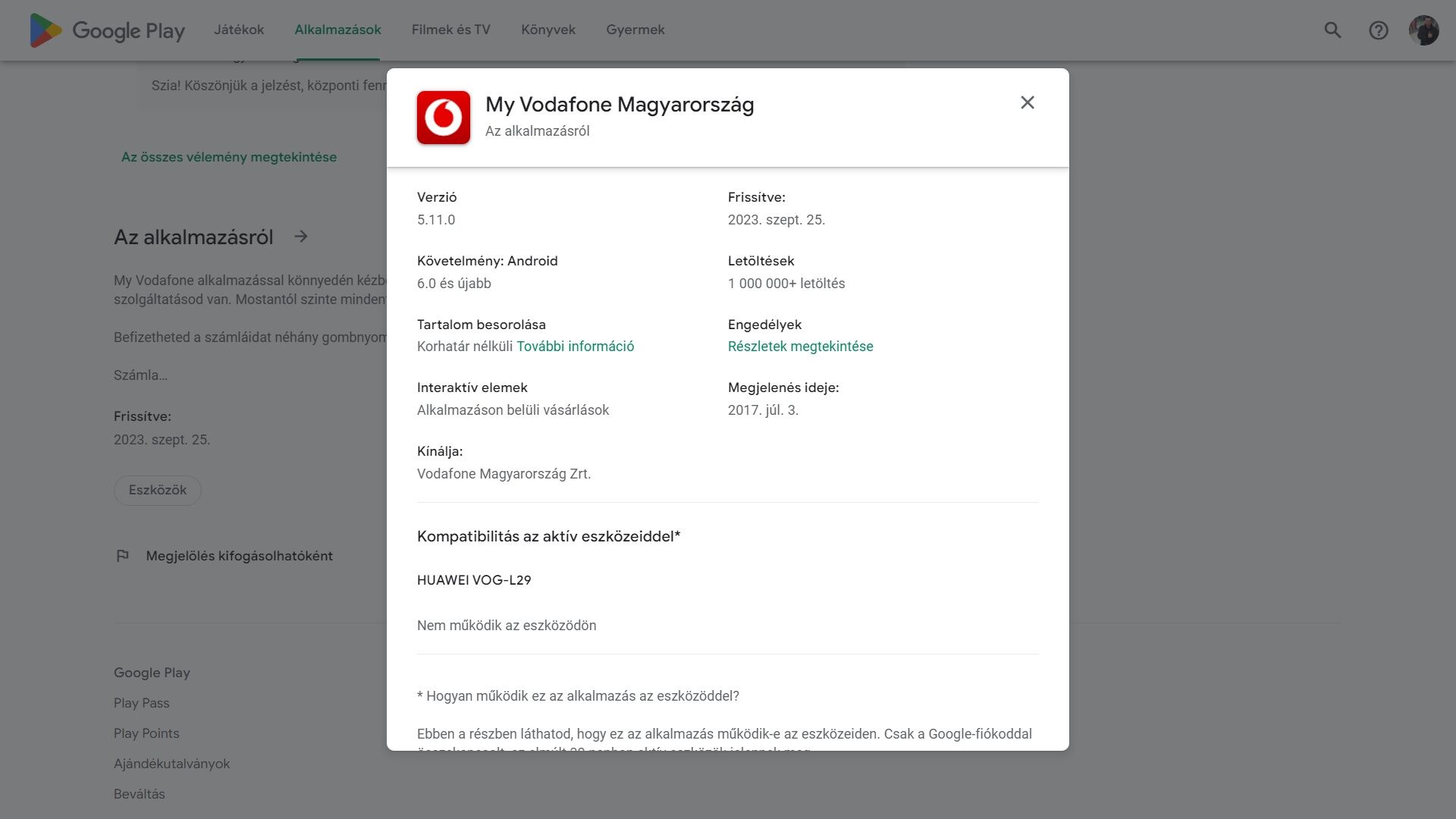Image resolution: width=1456 pixels, height=819 pixels.
Task: Click the Google Play logo
Action: point(107,30)
